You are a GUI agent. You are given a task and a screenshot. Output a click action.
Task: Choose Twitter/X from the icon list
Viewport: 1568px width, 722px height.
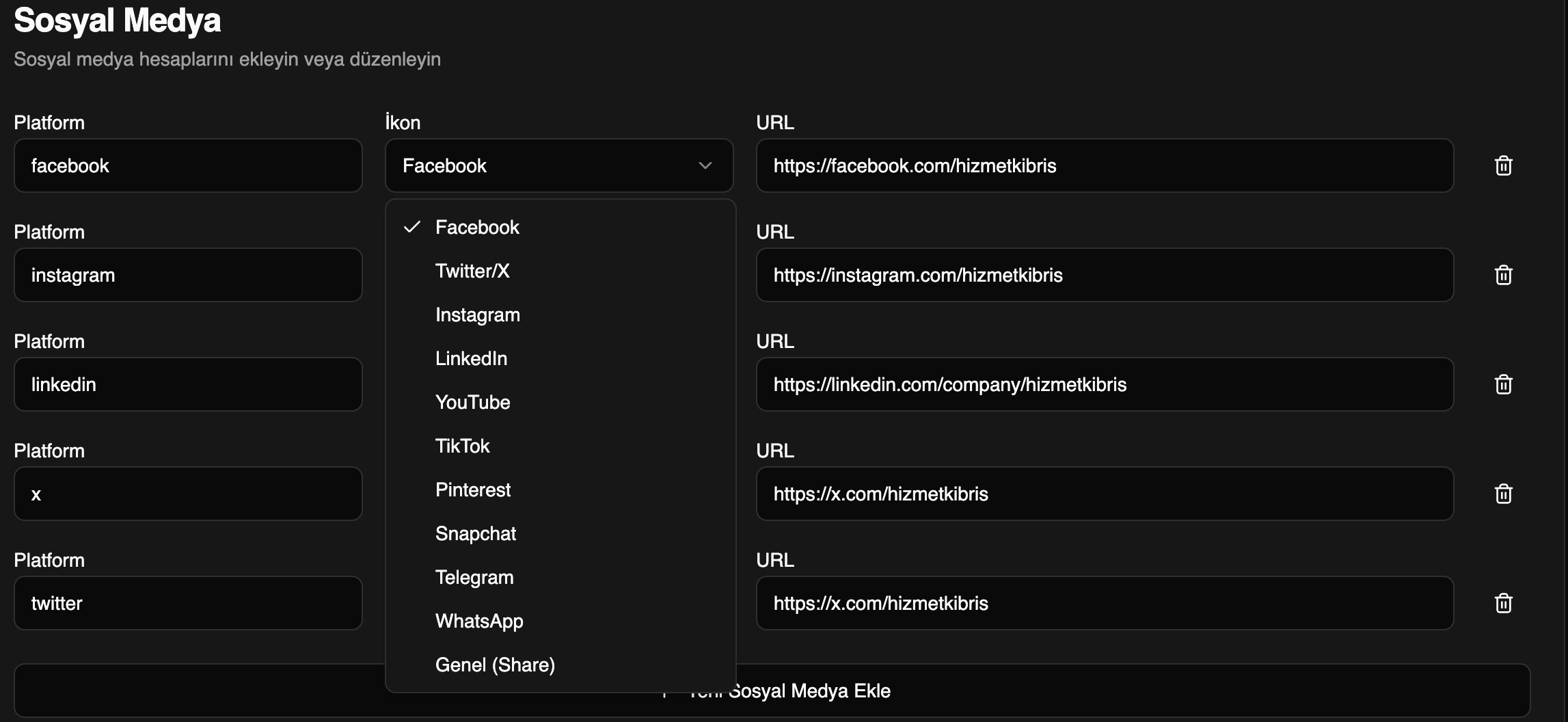[x=560, y=271]
